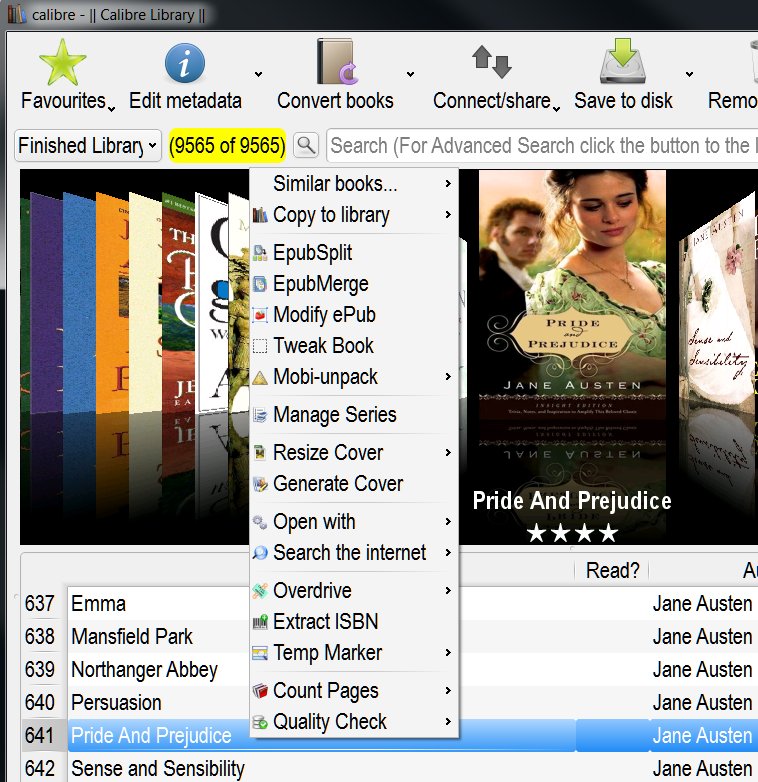This screenshot has height=782, width=758.
Task: Select EpubMerge in the context menu
Action: pos(354,284)
